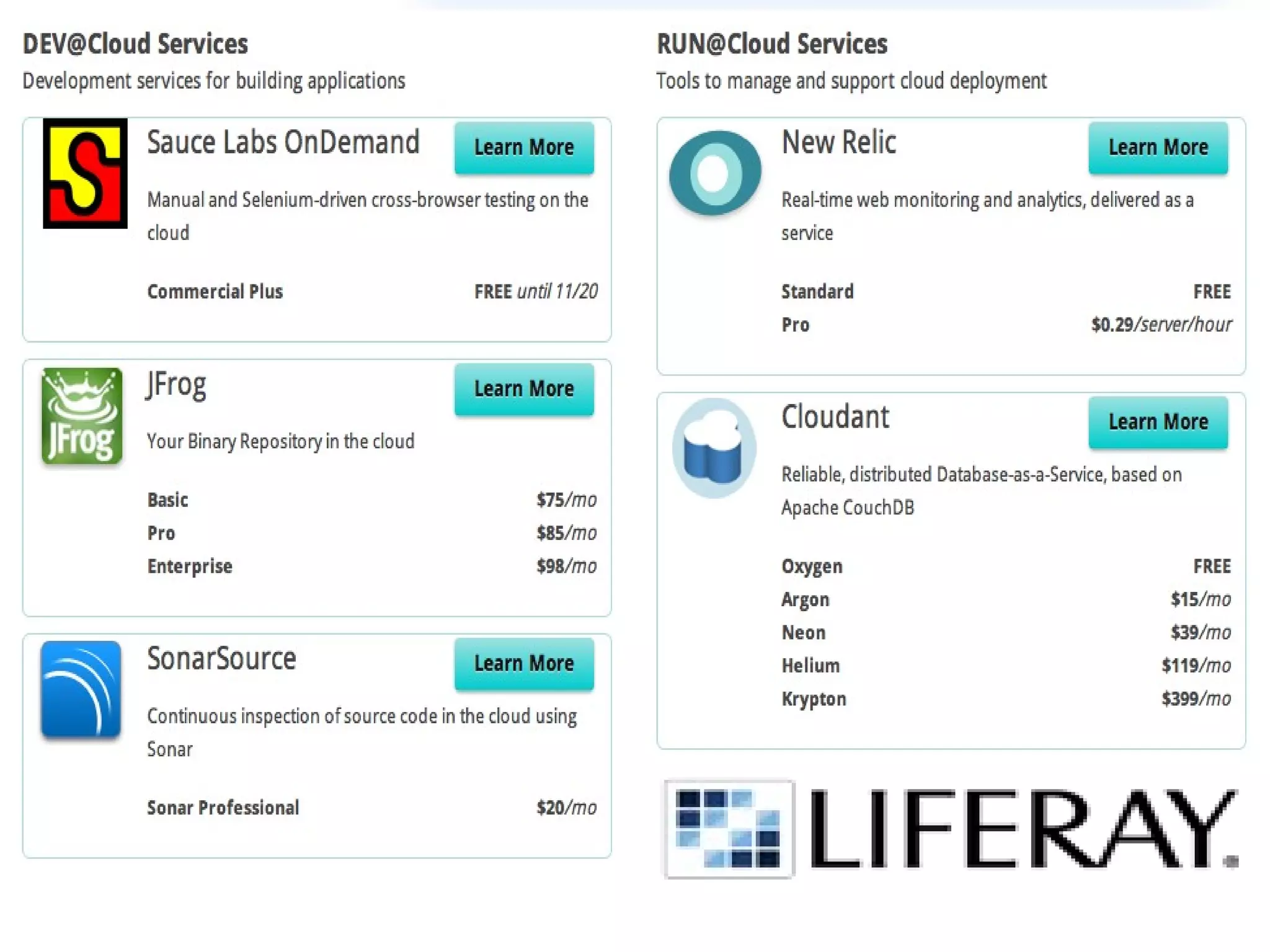Click the Cloudant database cloud logo
This screenshot has width=1270, height=952.
pyautogui.click(x=714, y=448)
